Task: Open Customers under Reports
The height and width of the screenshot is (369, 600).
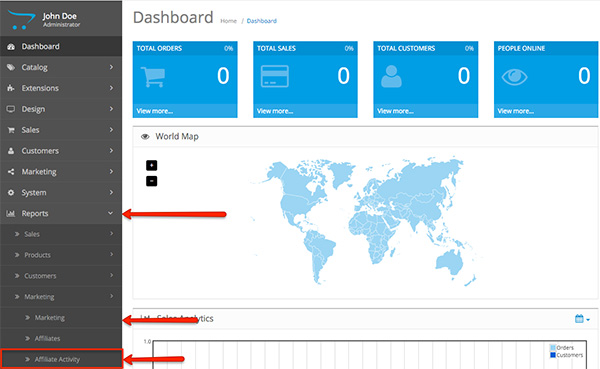Action: pyautogui.click(x=61, y=276)
